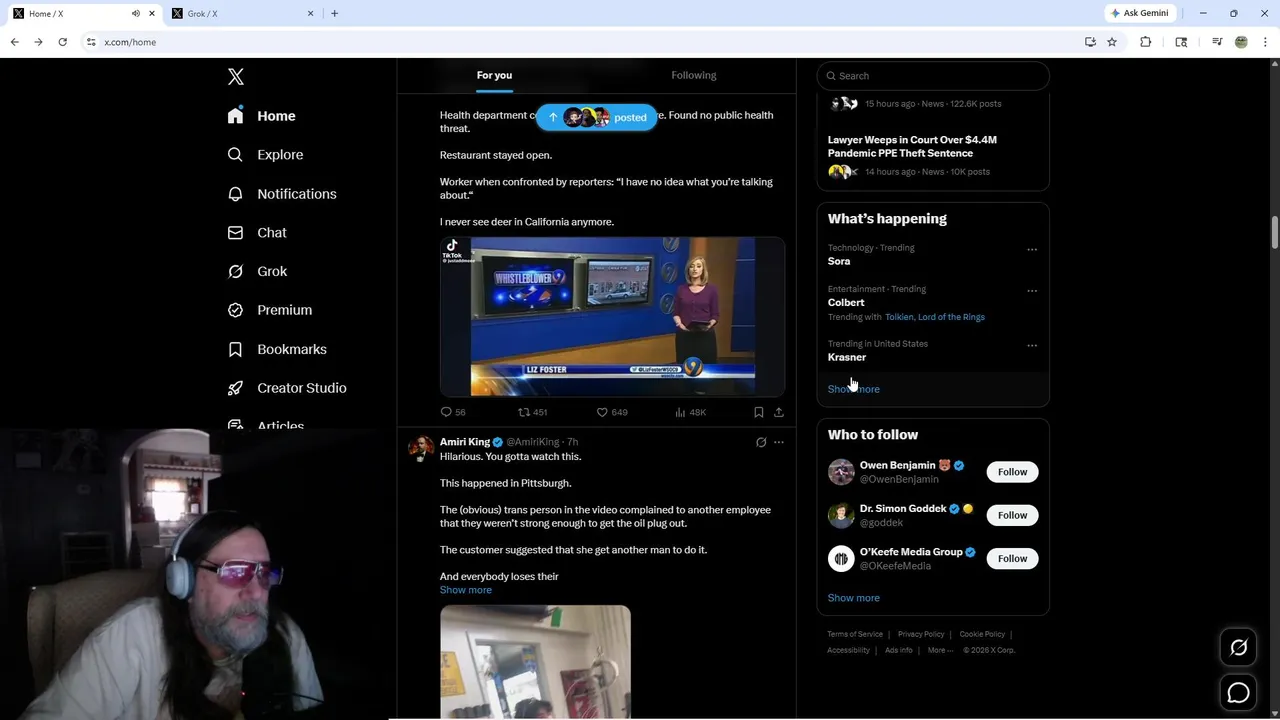Show more under What's happening
Screen dimensions: 1280x720
[x=854, y=389]
